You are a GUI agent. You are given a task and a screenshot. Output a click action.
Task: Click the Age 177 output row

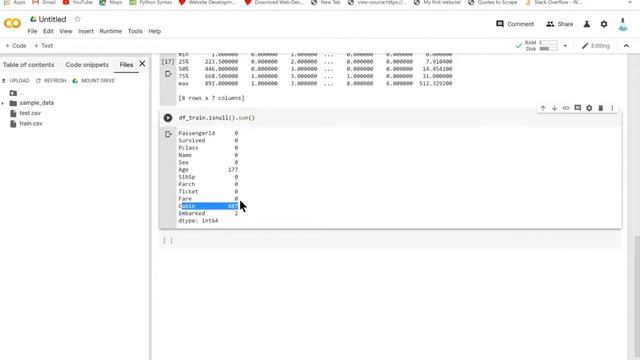point(208,170)
